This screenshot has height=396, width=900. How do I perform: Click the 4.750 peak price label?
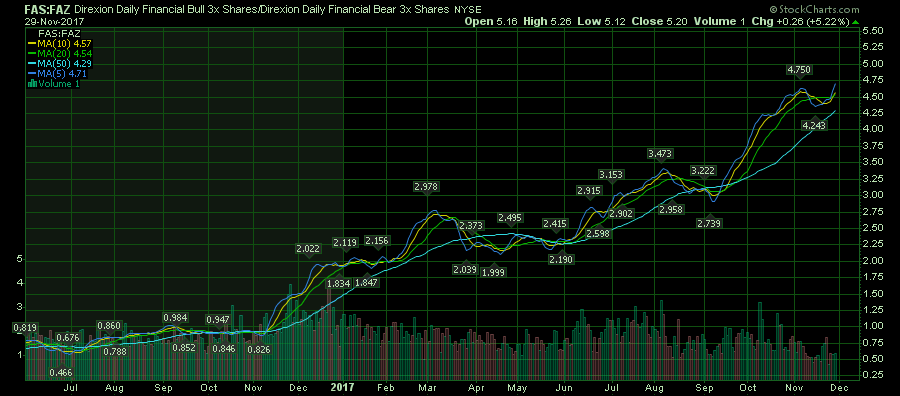pyautogui.click(x=799, y=69)
